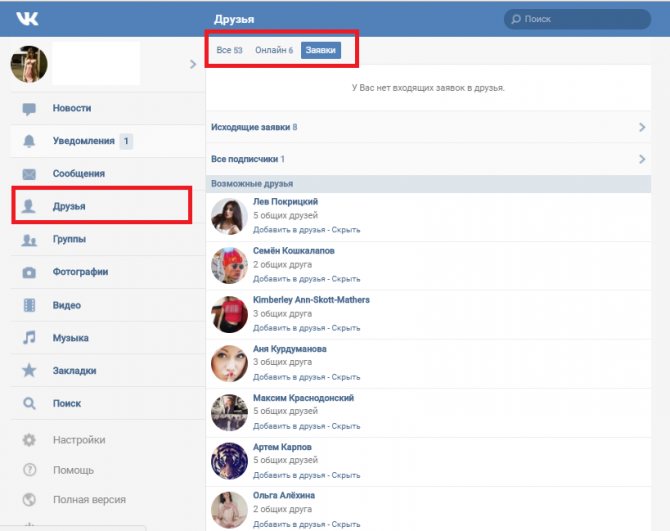This screenshot has width=670, height=531.
Task: Open Музыка note icon
Action: click(29, 337)
